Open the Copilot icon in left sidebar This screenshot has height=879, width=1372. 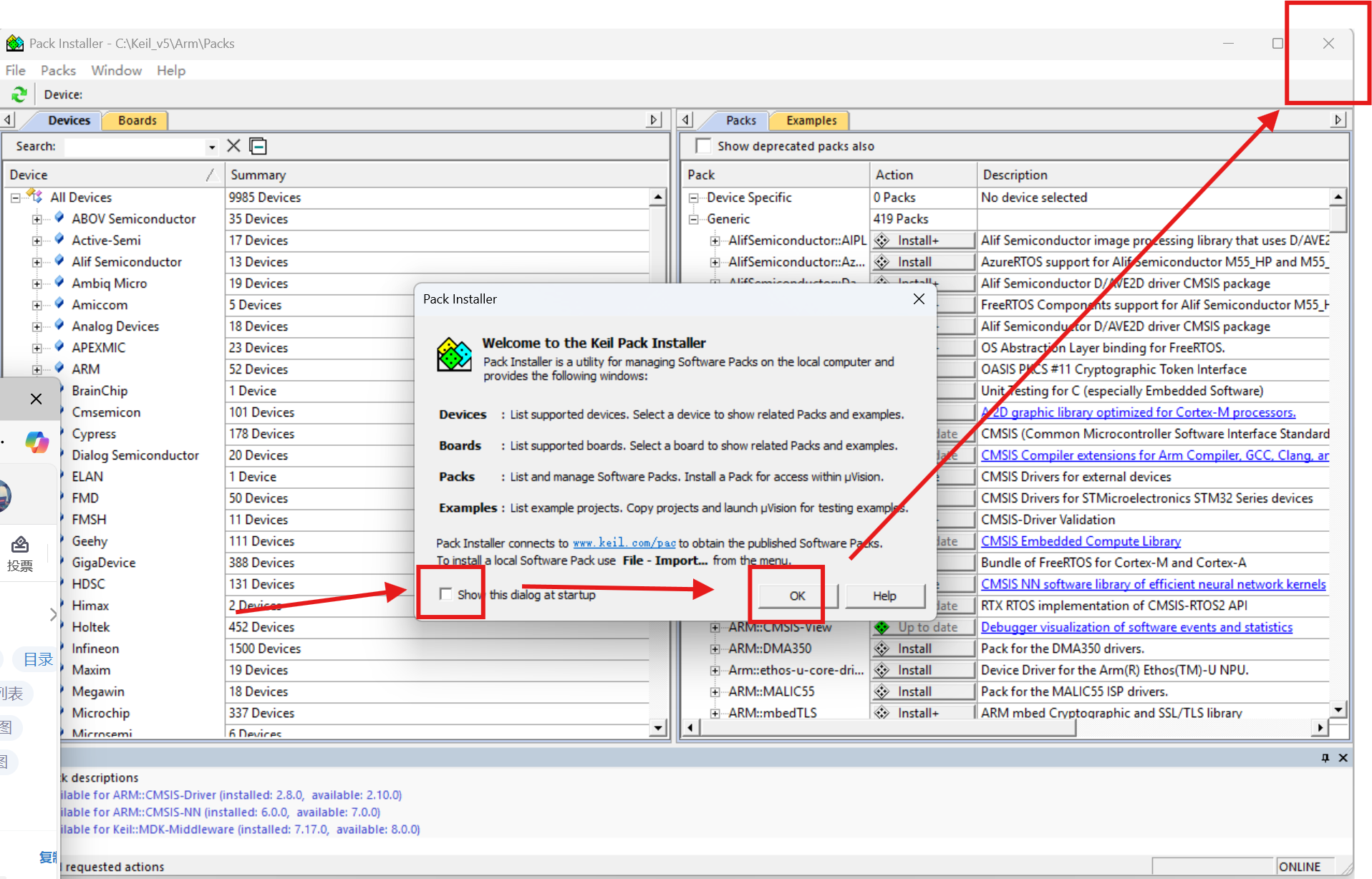(x=37, y=442)
